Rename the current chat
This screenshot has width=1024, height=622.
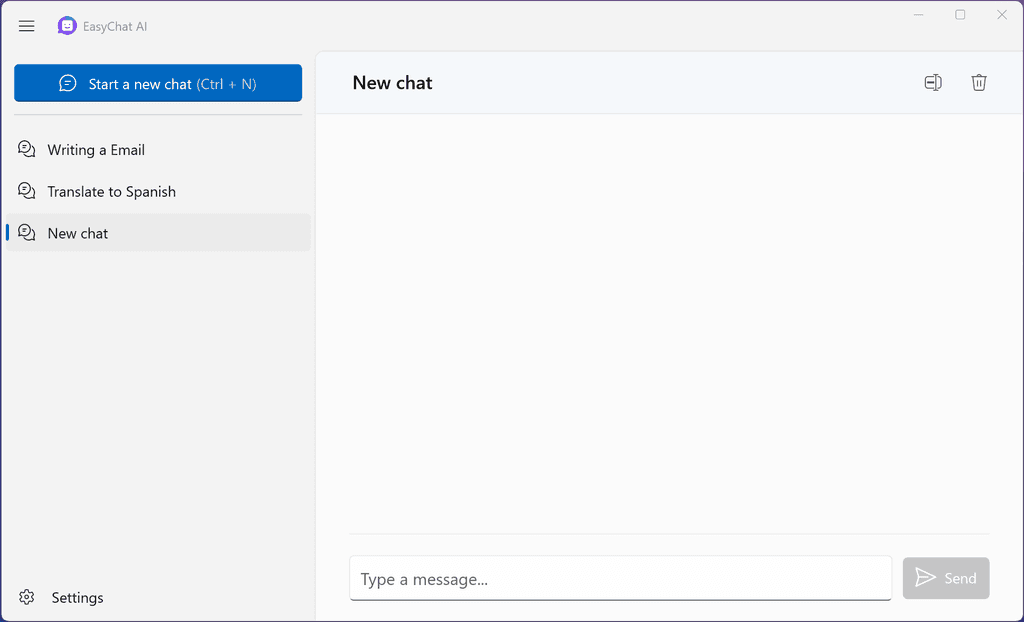click(x=933, y=83)
